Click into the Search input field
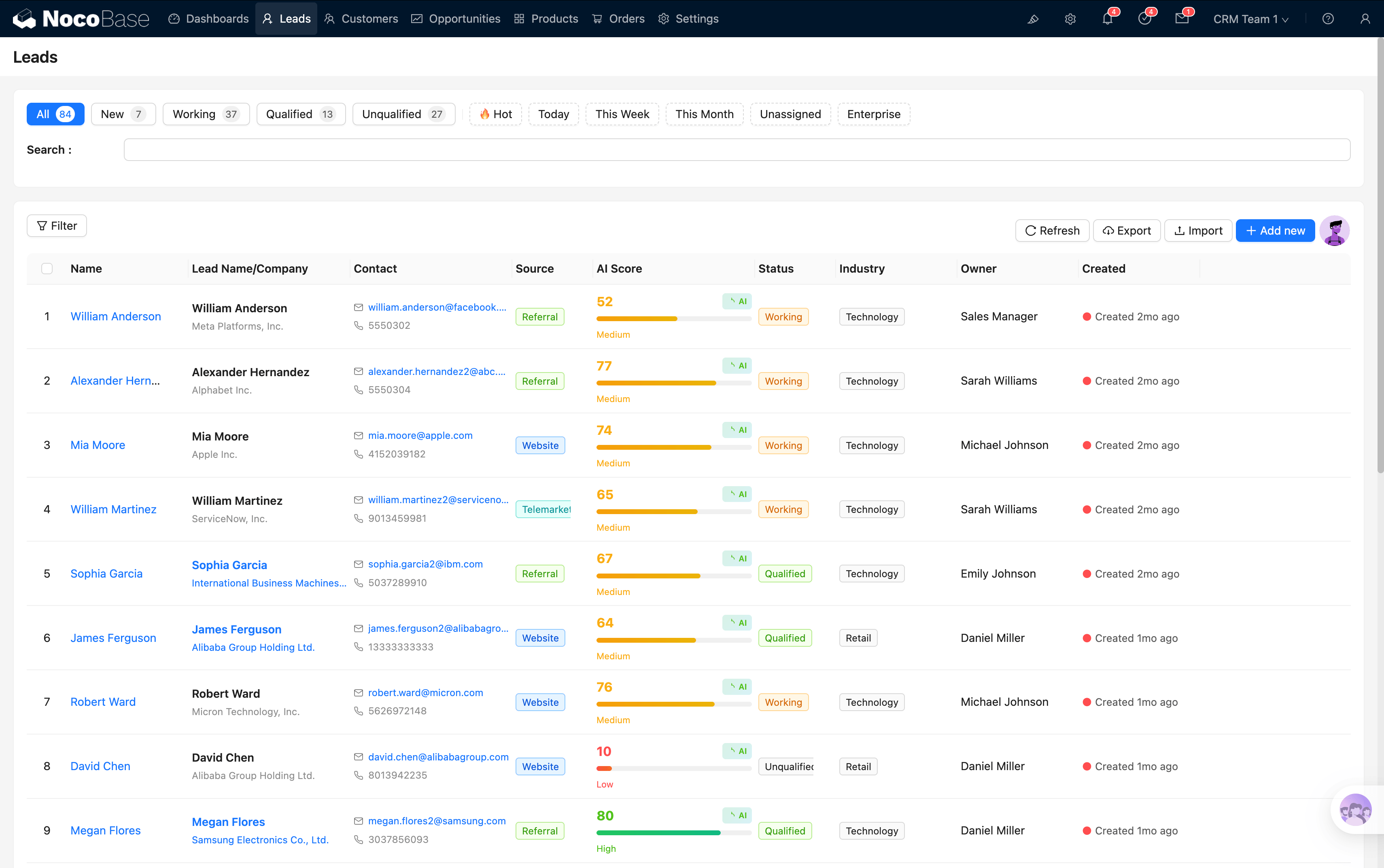1384x868 pixels. pyautogui.click(x=736, y=150)
